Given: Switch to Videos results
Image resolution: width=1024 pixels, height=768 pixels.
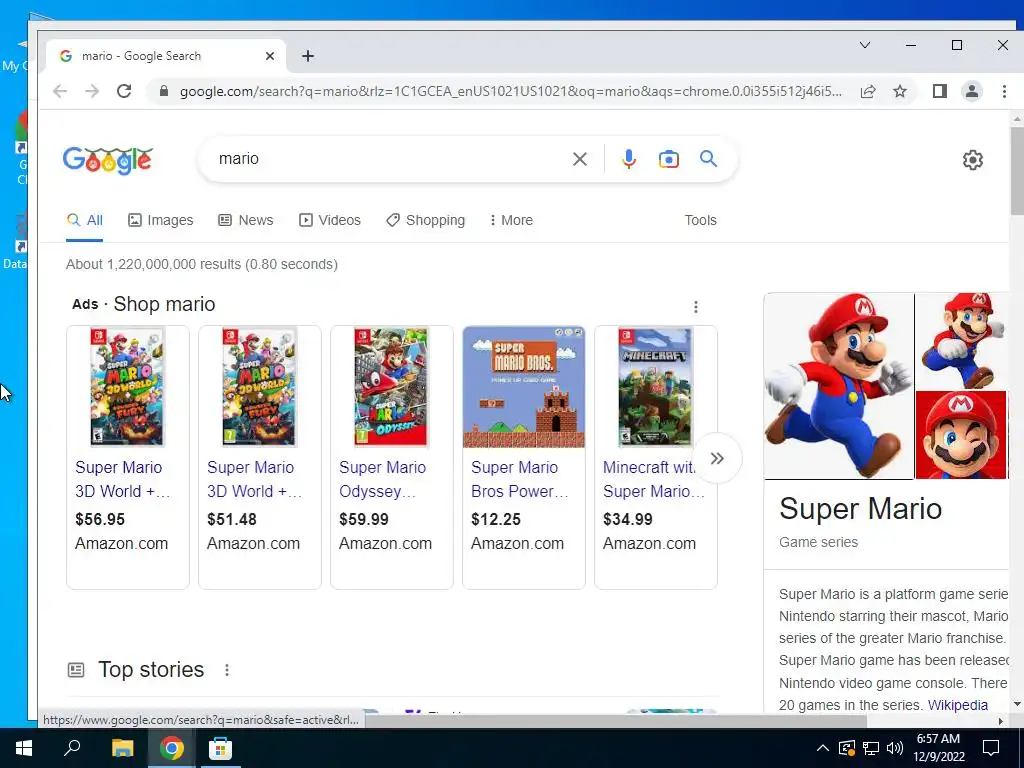Looking at the screenshot, I should click(x=330, y=220).
